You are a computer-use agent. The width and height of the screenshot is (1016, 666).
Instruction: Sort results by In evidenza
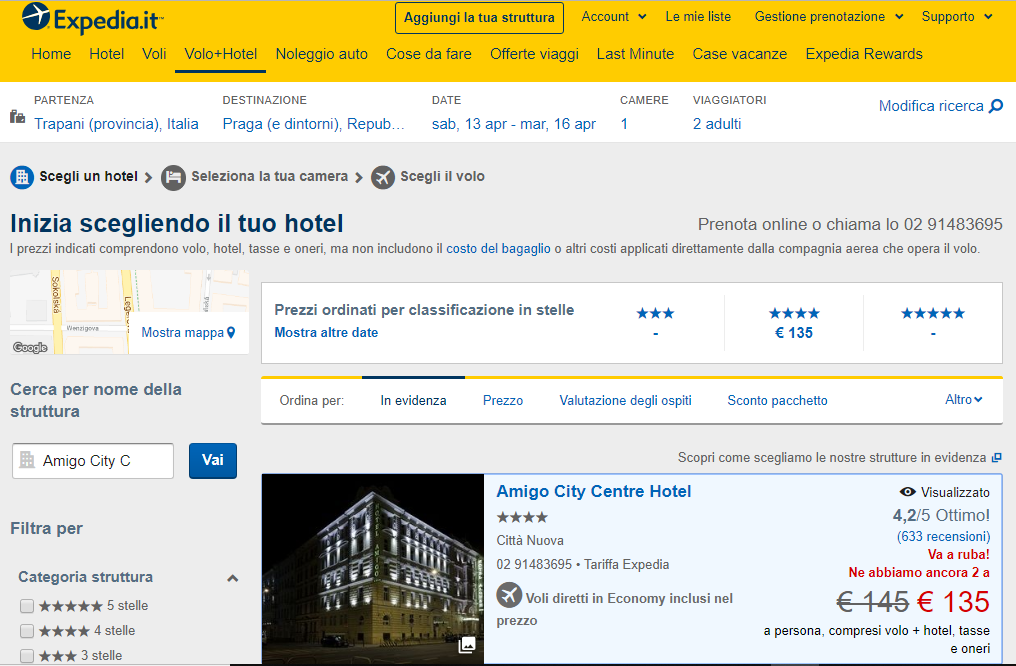[x=413, y=400]
